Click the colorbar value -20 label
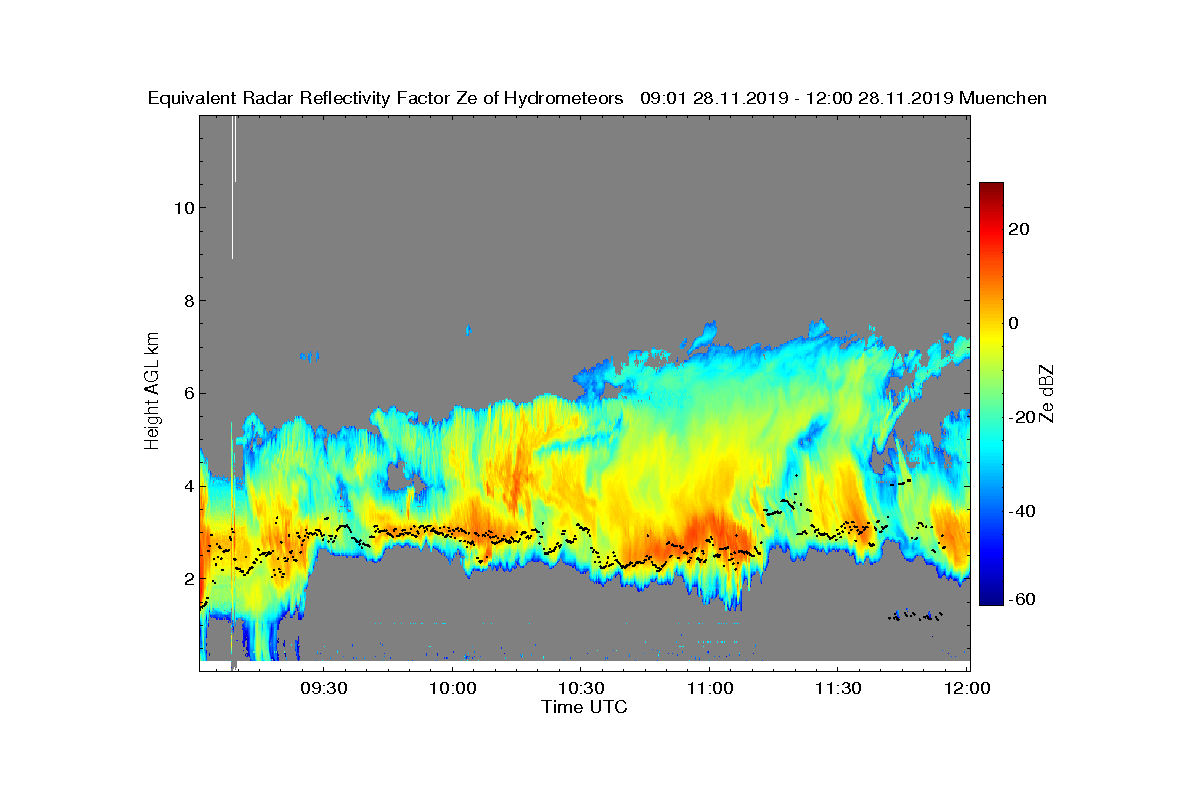1200x800 pixels. click(1022, 417)
